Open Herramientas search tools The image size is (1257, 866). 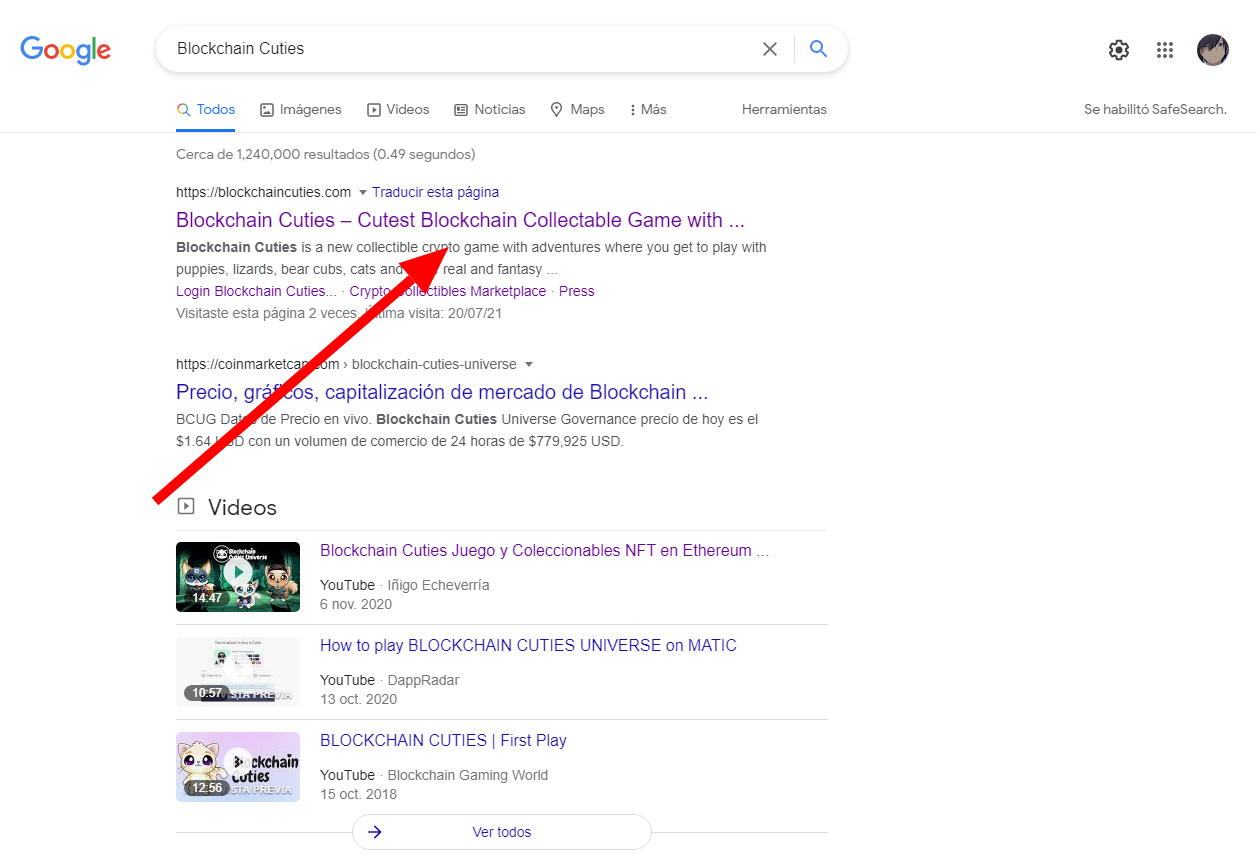[784, 110]
